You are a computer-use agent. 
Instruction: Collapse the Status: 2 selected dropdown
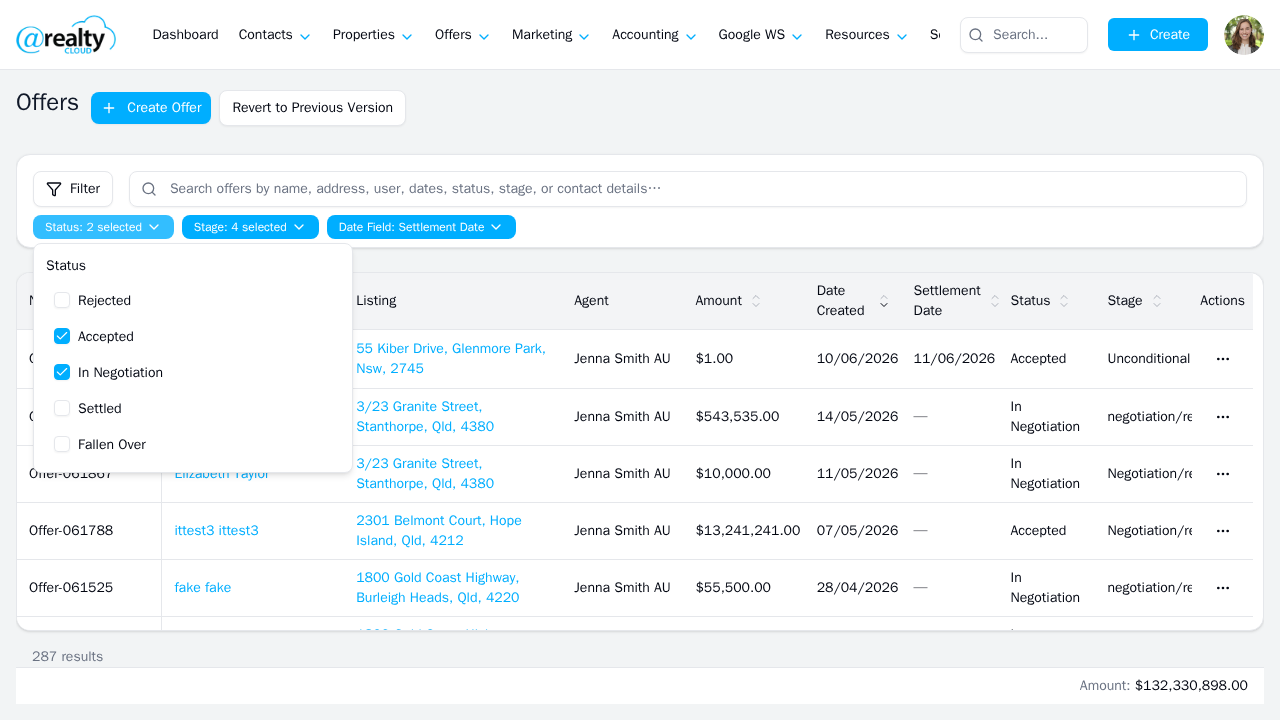[103, 227]
